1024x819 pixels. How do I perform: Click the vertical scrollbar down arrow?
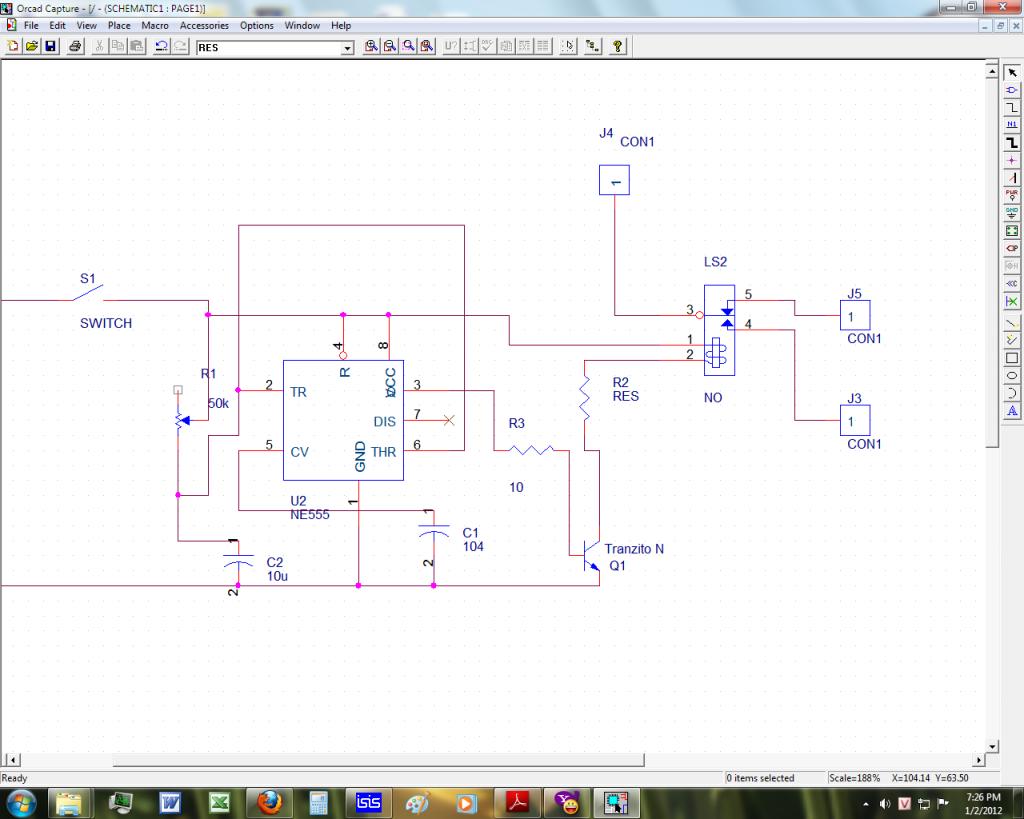[x=992, y=746]
